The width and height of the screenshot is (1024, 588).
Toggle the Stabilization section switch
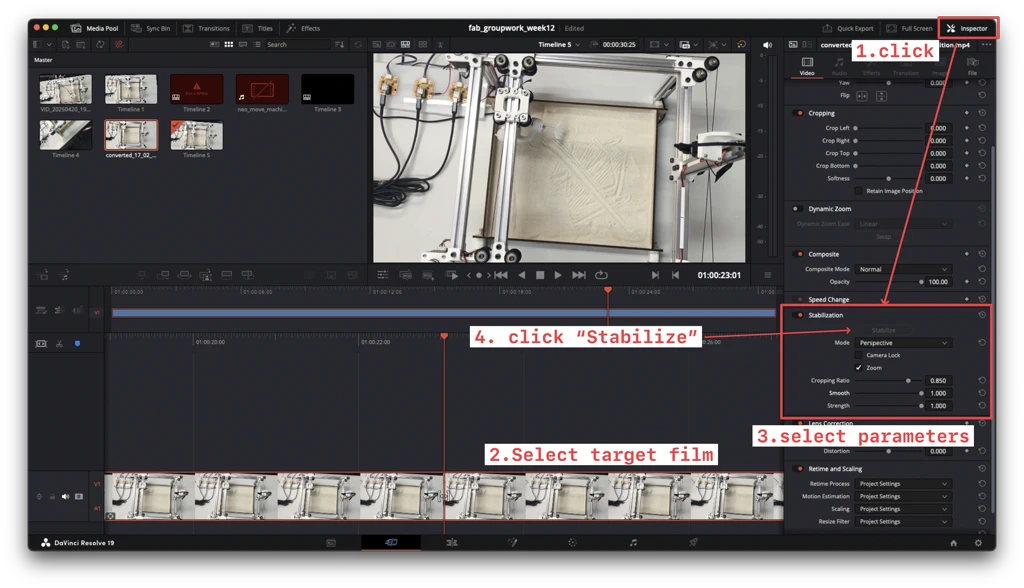click(798, 315)
